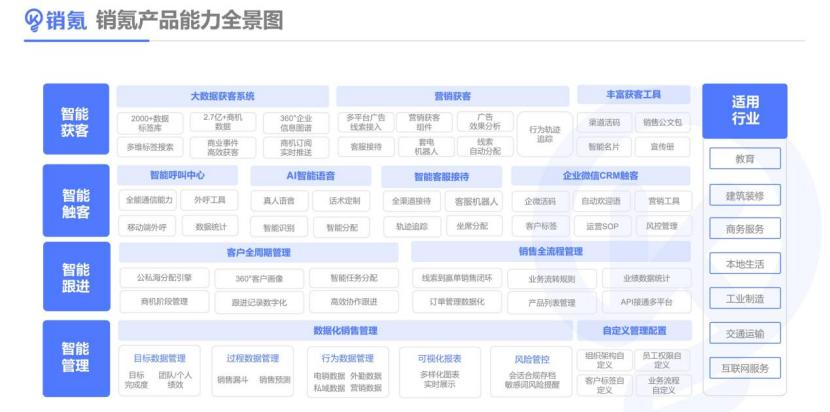Click the 全渠道接待 cell

tap(411, 201)
